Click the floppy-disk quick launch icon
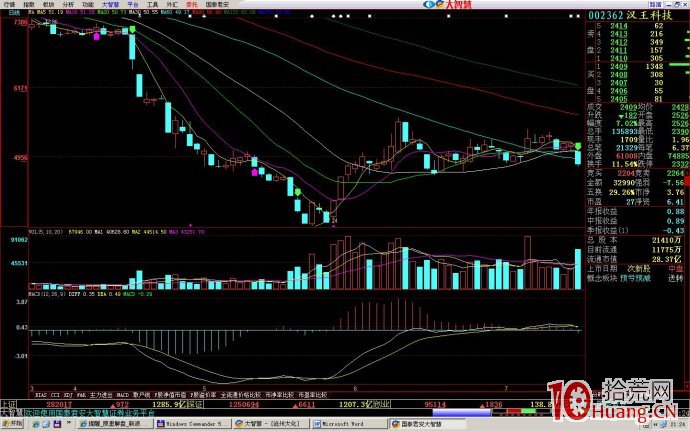690x431 pixels. click(57, 424)
